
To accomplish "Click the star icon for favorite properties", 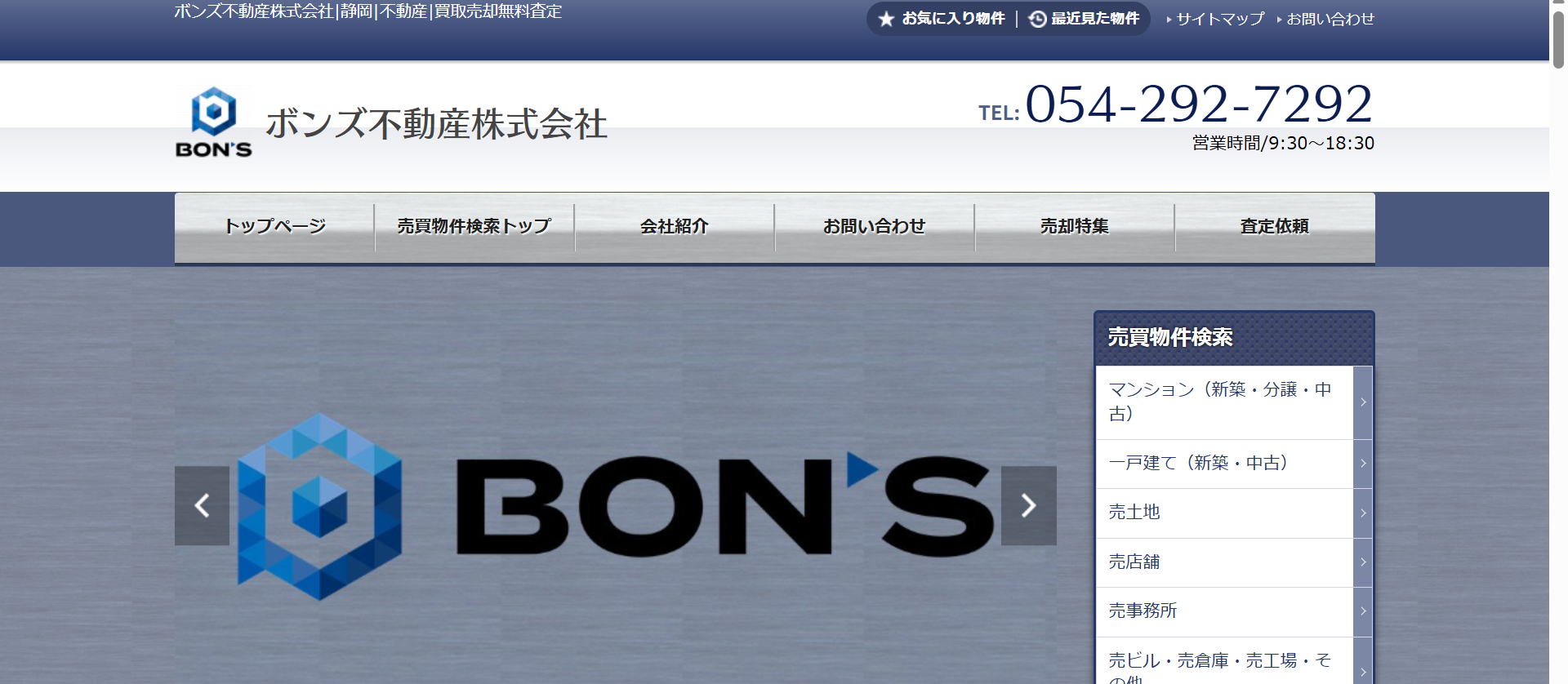I will click(x=886, y=19).
